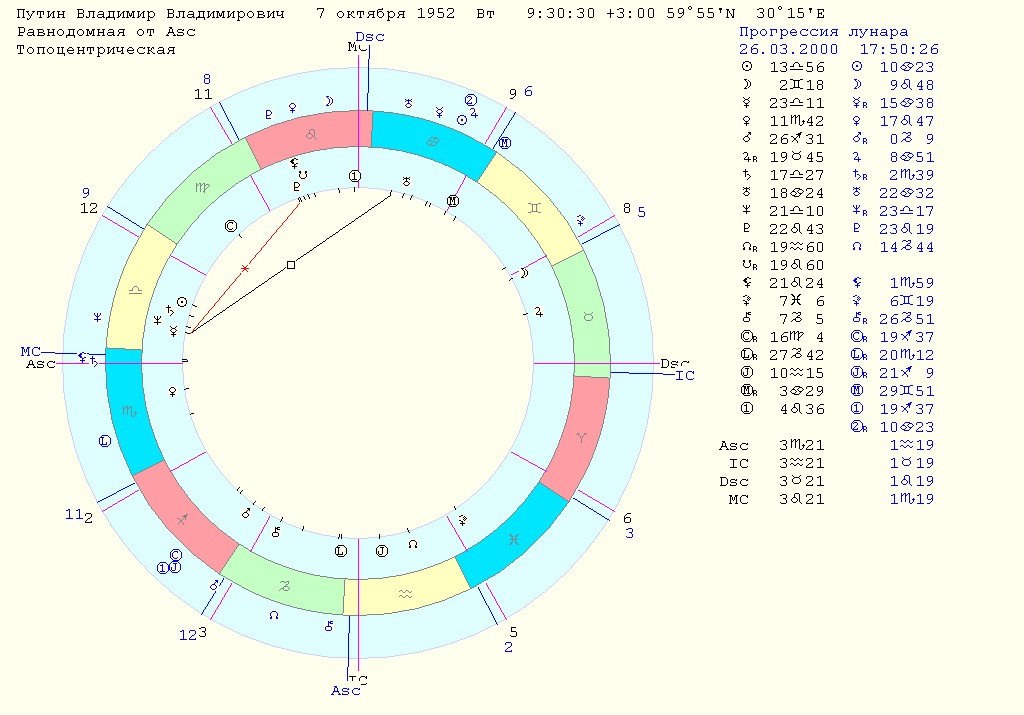The height and width of the screenshot is (715, 1024).
Task: Click the progression date "26.03.2000"
Action: click(788, 50)
